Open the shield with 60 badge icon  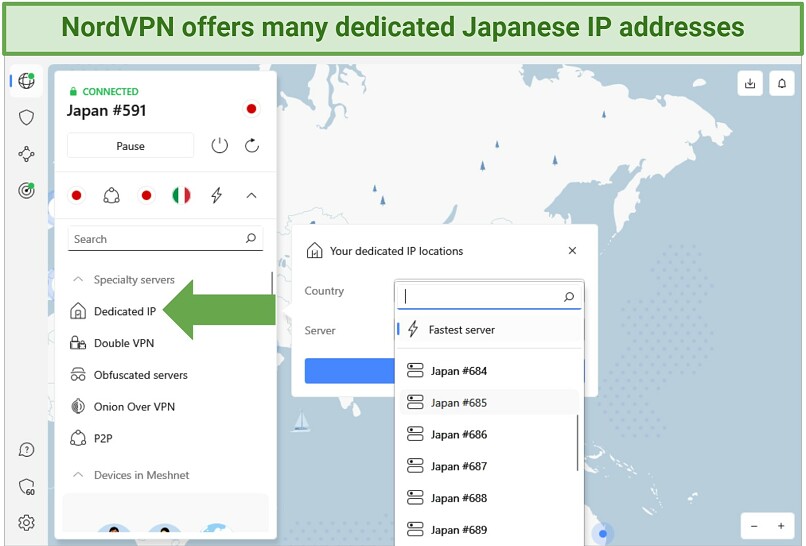(26, 486)
